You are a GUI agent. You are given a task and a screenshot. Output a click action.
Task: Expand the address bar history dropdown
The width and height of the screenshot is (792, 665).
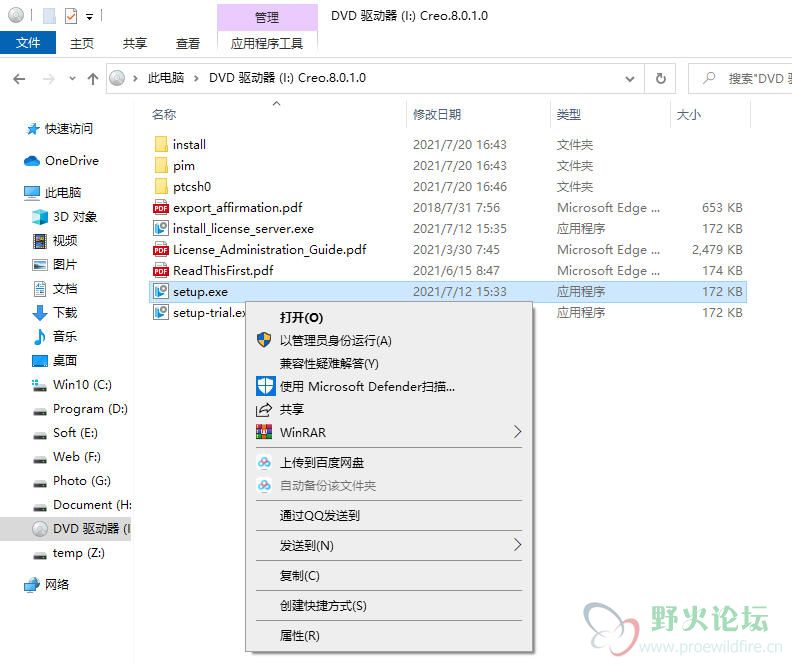(630, 79)
